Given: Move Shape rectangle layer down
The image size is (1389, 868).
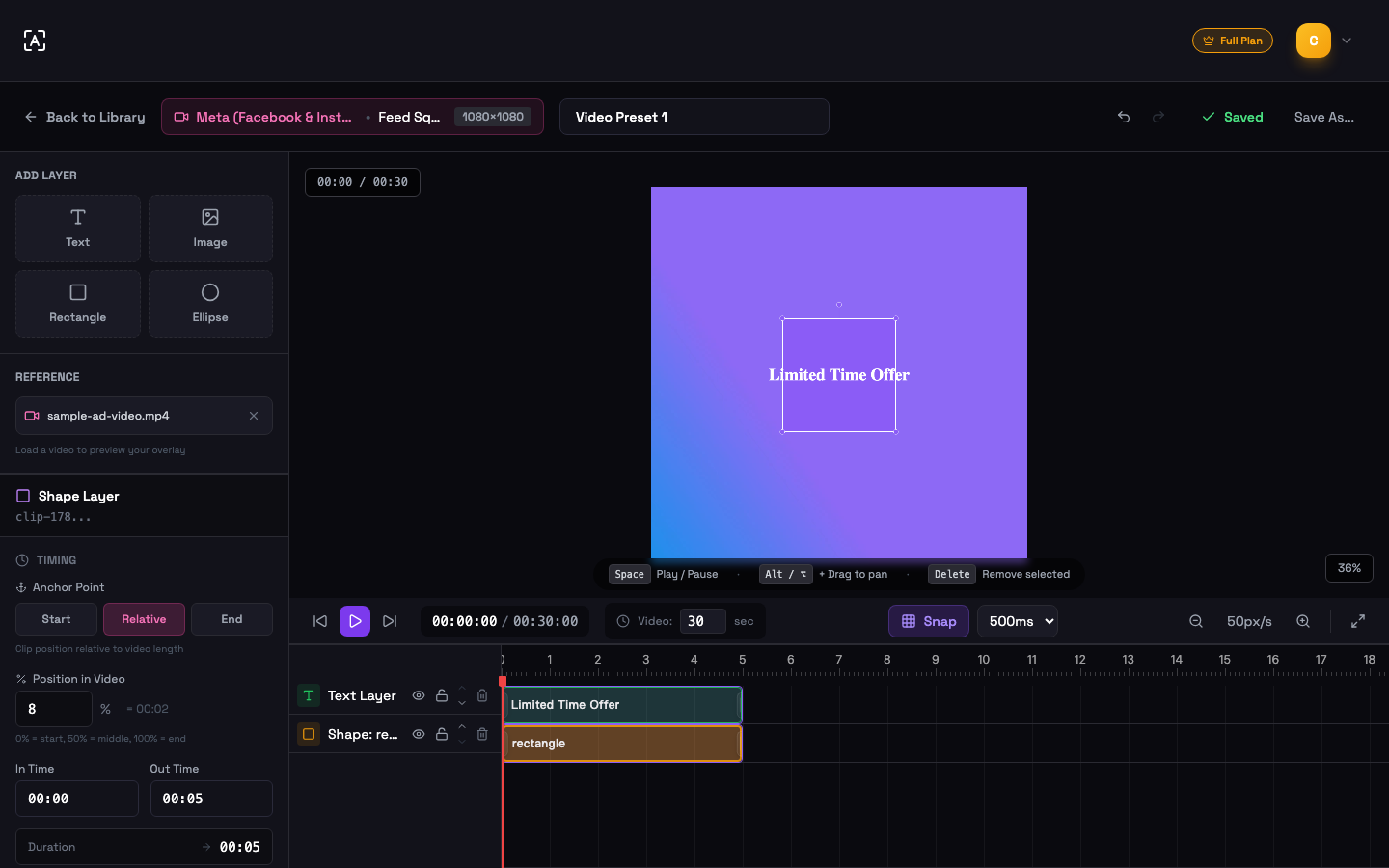Looking at the screenshot, I should tap(462, 741).
